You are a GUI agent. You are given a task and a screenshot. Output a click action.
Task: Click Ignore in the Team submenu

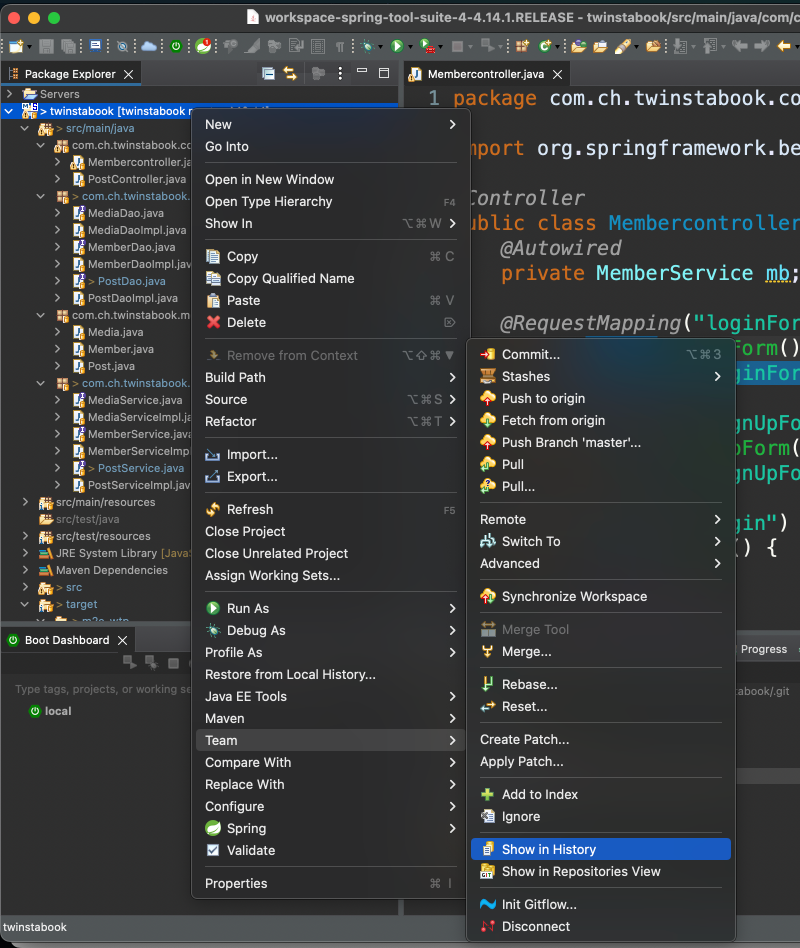[600, 816]
